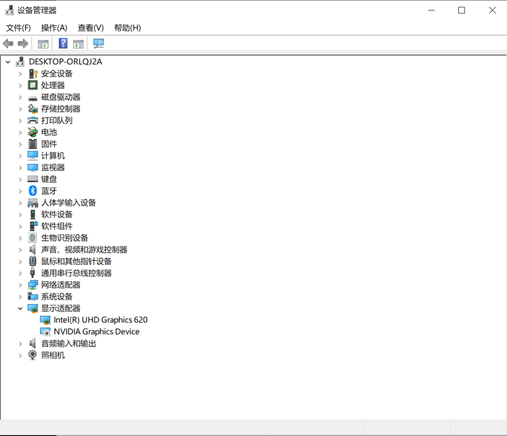Open the 文件(F) menu
The height and width of the screenshot is (436, 507).
click(18, 28)
